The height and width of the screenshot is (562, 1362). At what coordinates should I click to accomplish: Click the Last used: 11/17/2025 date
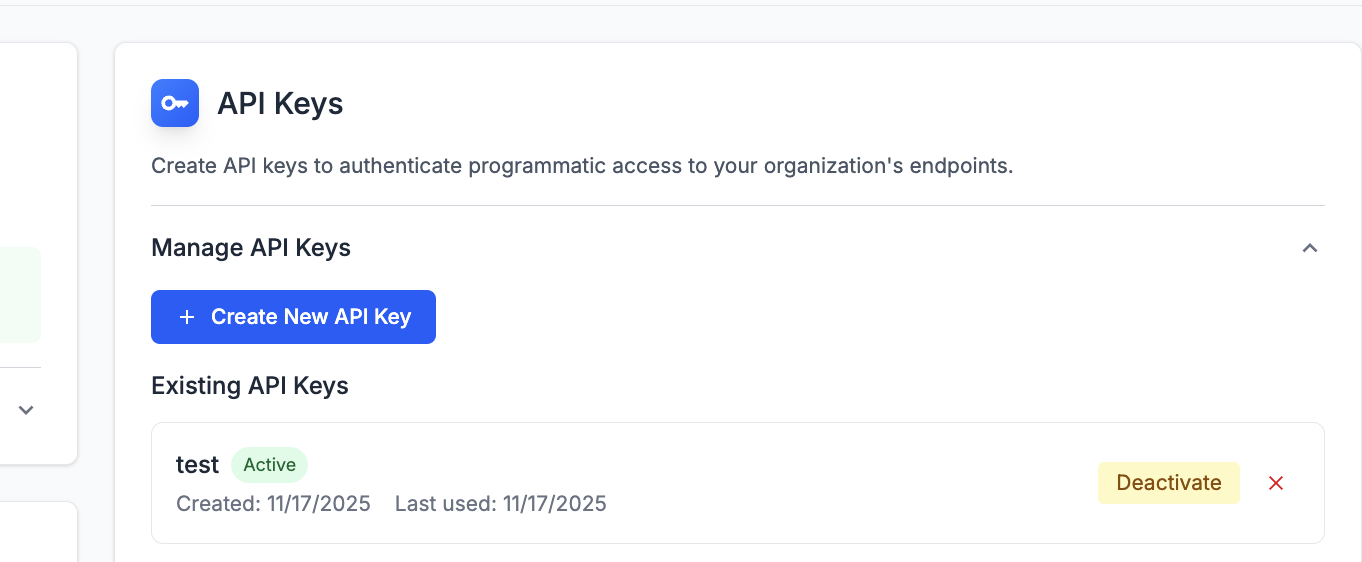(500, 503)
